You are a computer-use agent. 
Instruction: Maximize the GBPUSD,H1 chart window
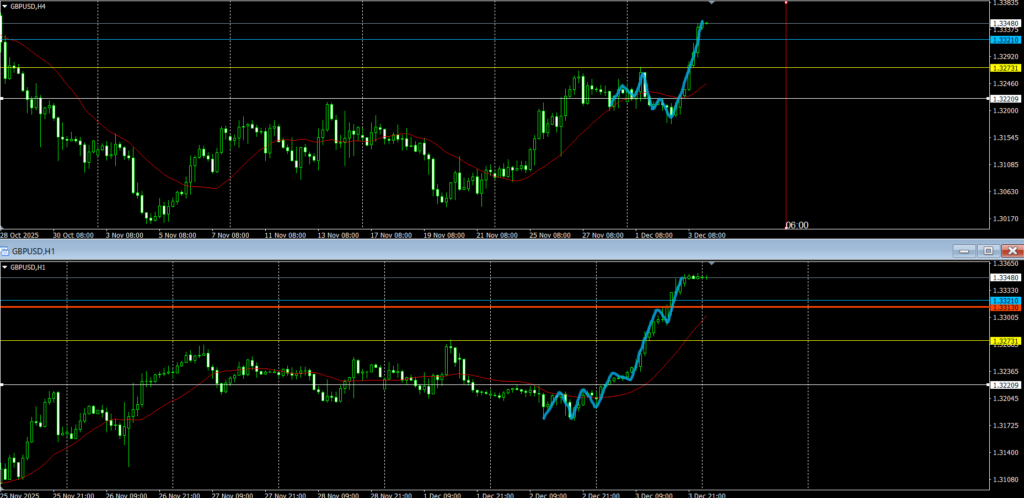click(988, 250)
